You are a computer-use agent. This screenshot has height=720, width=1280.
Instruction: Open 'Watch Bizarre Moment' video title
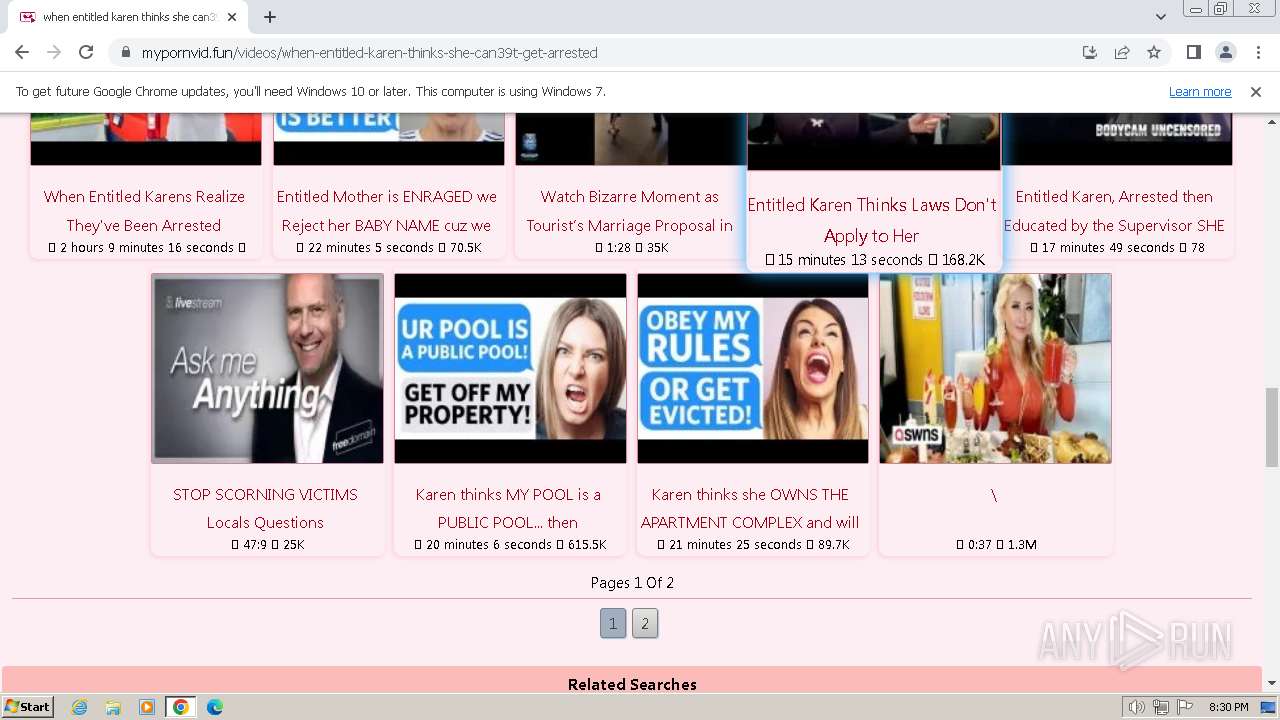click(x=630, y=211)
